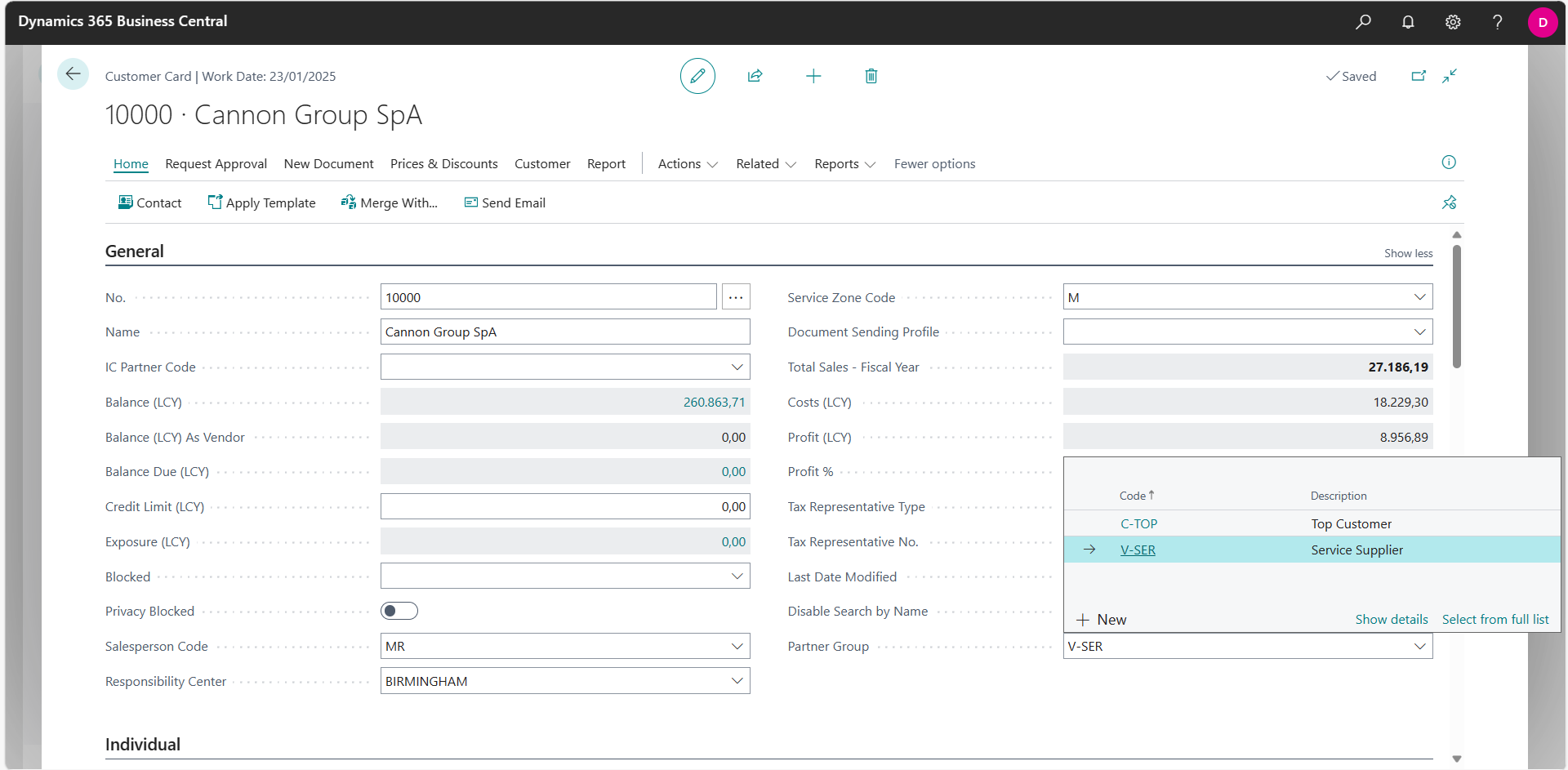Click the Individual section heading

point(143,745)
